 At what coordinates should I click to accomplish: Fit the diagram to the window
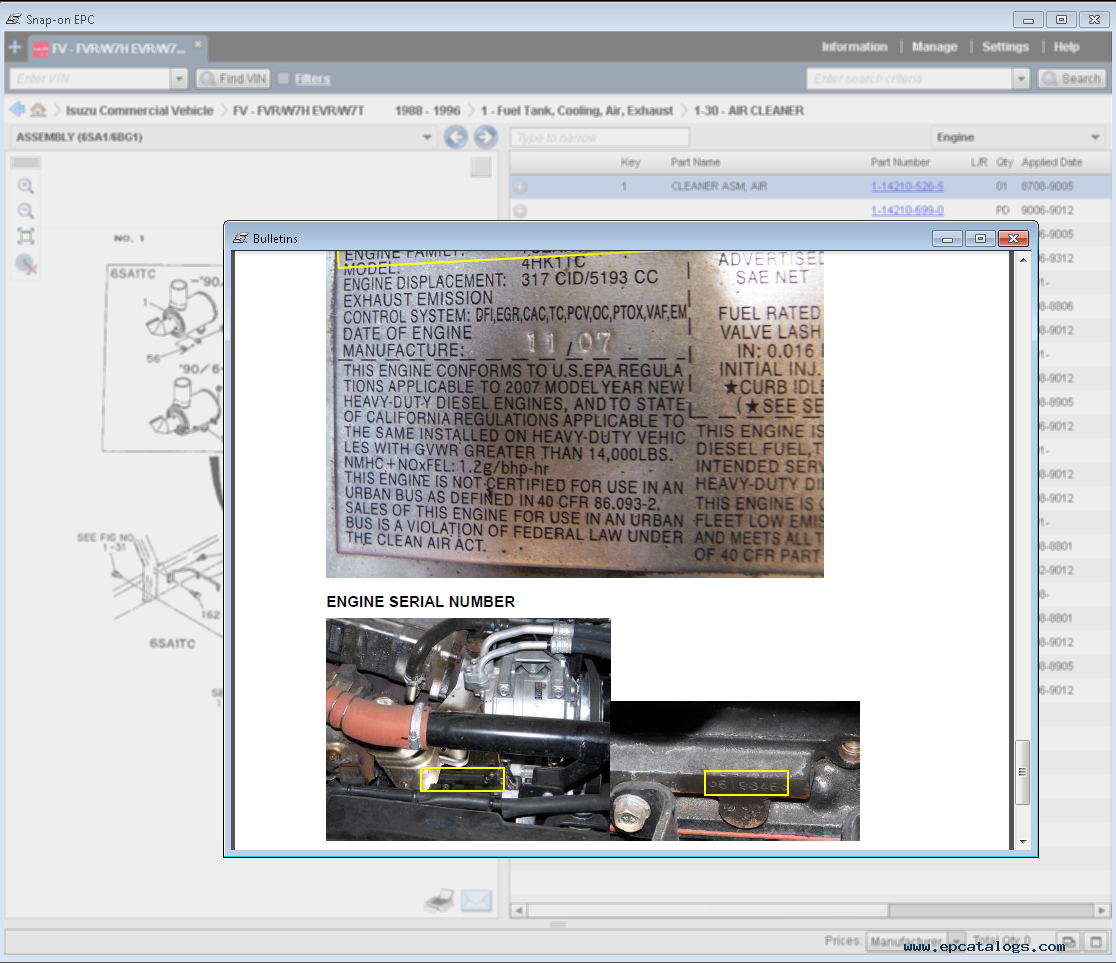[x=26, y=236]
